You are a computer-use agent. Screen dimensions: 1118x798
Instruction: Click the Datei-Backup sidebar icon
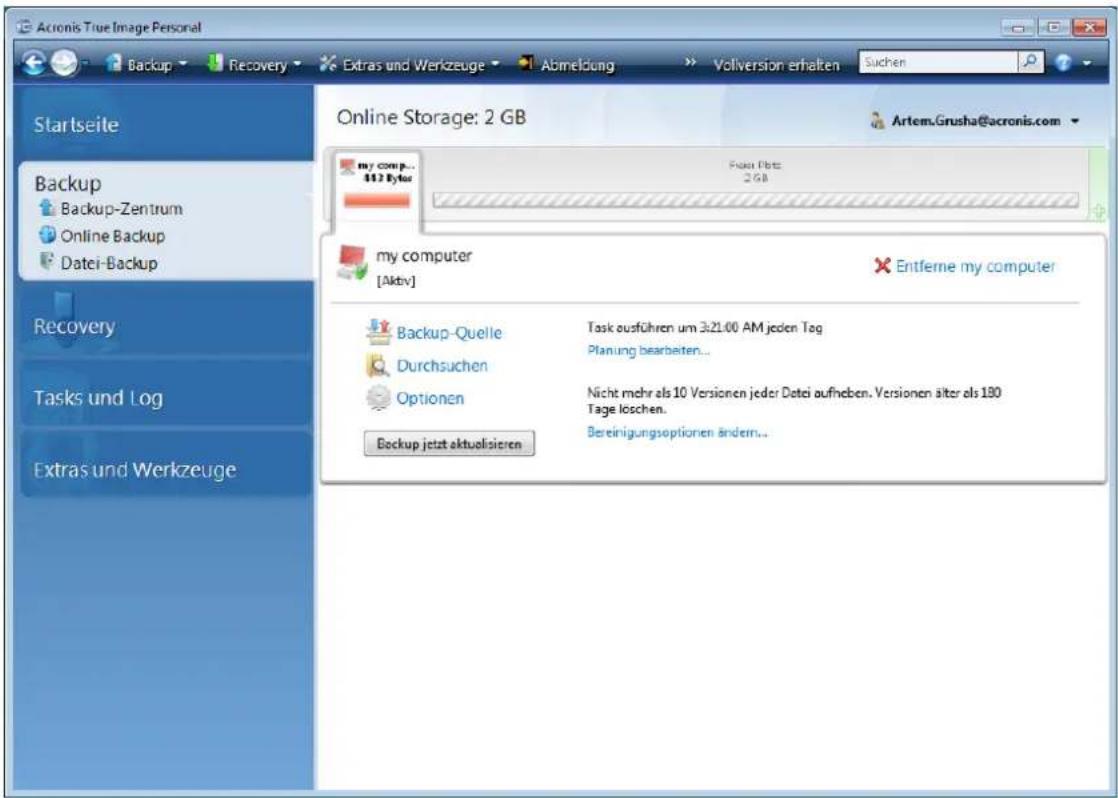pos(47,262)
